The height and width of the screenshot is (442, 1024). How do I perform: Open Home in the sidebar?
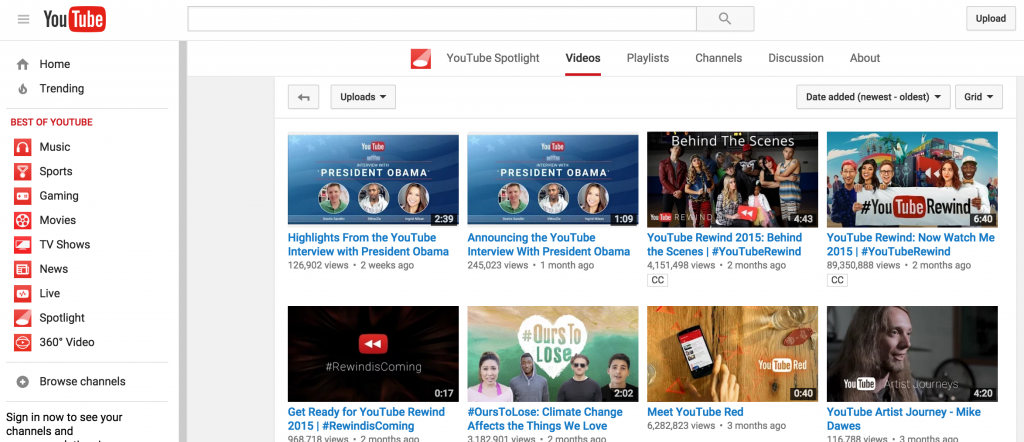55,64
